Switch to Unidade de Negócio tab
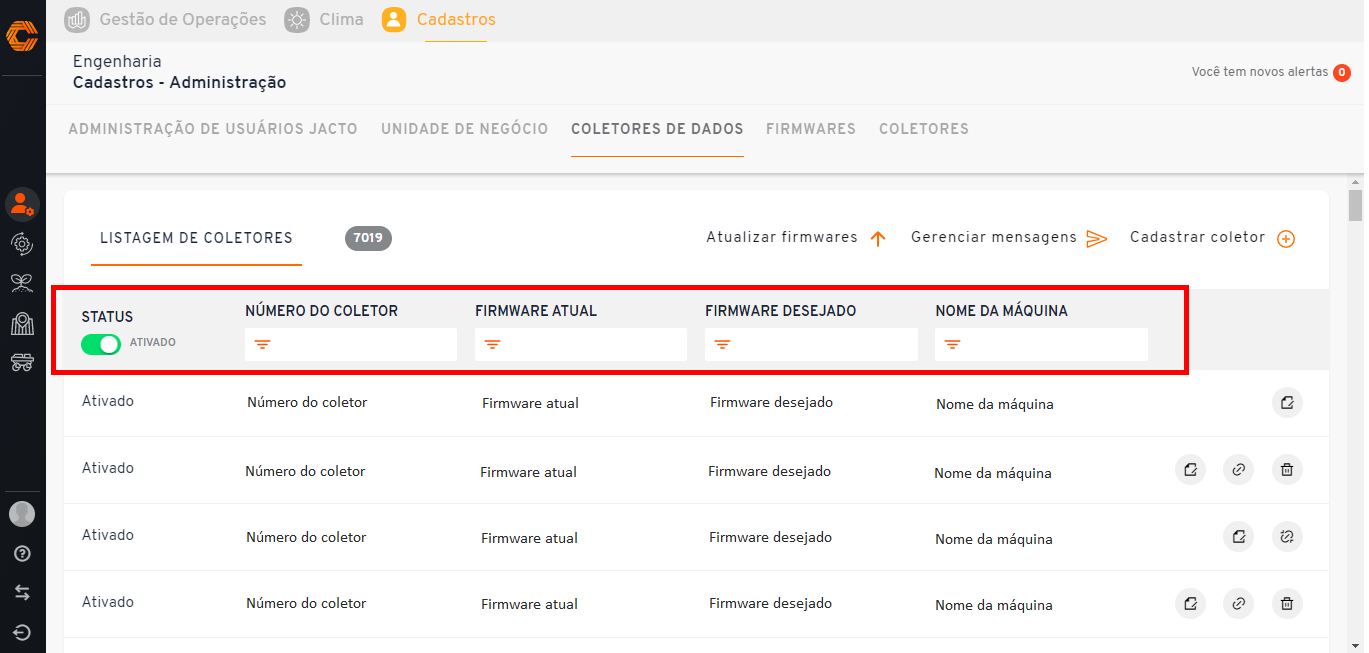The image size is (1369, 653). (465, 129)
